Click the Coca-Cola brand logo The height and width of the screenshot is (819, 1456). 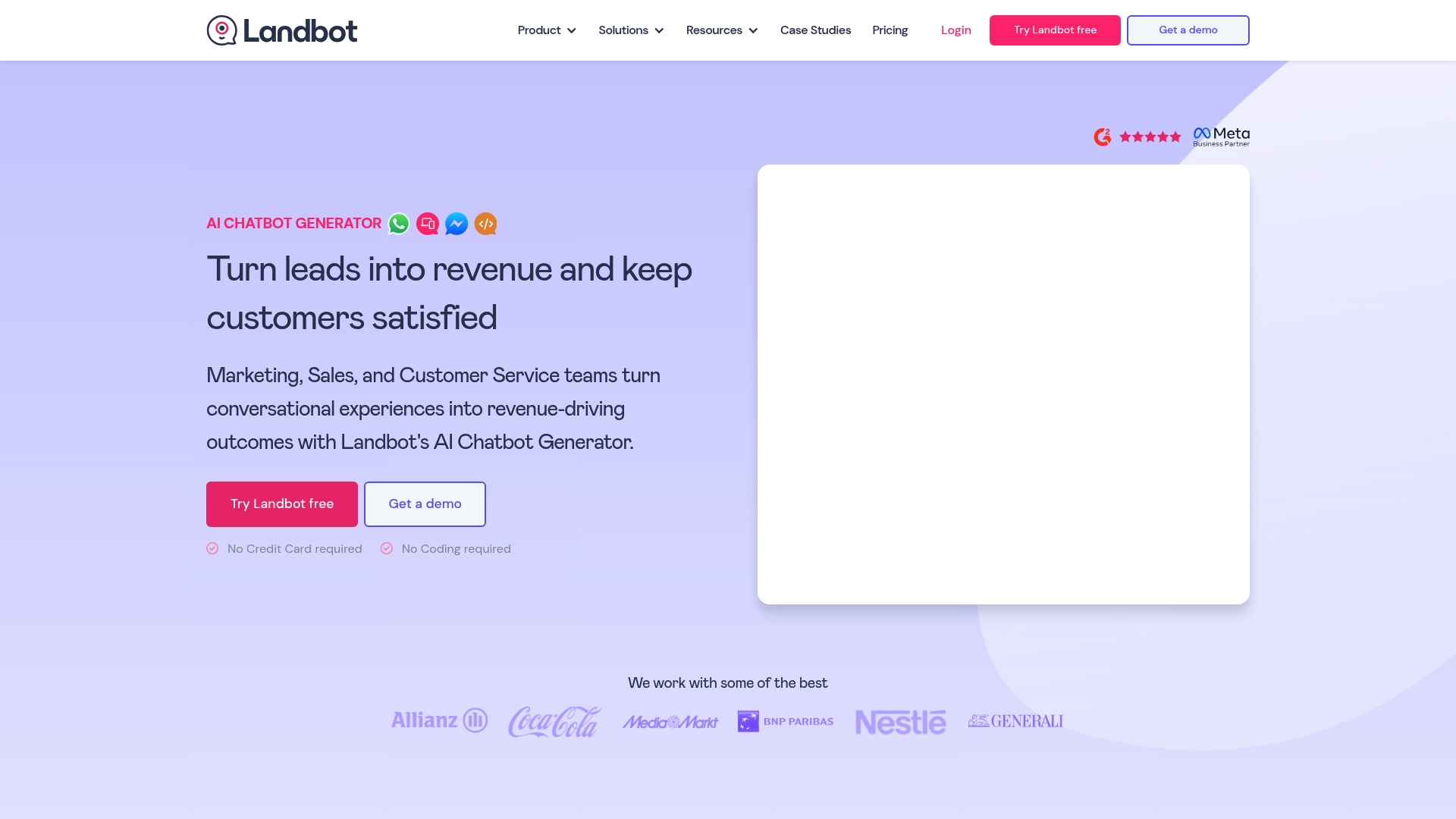coord(553,721)
